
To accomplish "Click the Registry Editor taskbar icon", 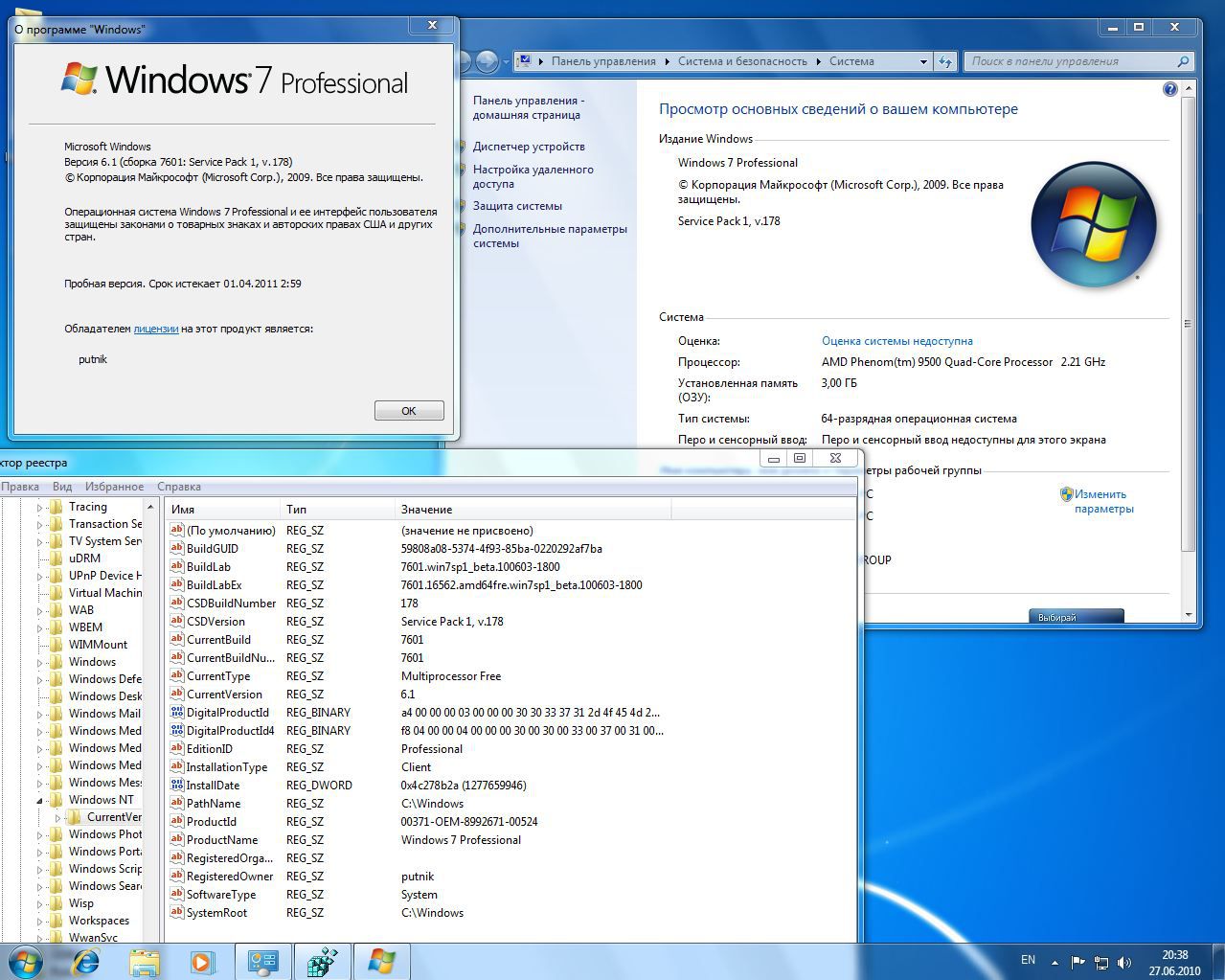I will (322, 961).
